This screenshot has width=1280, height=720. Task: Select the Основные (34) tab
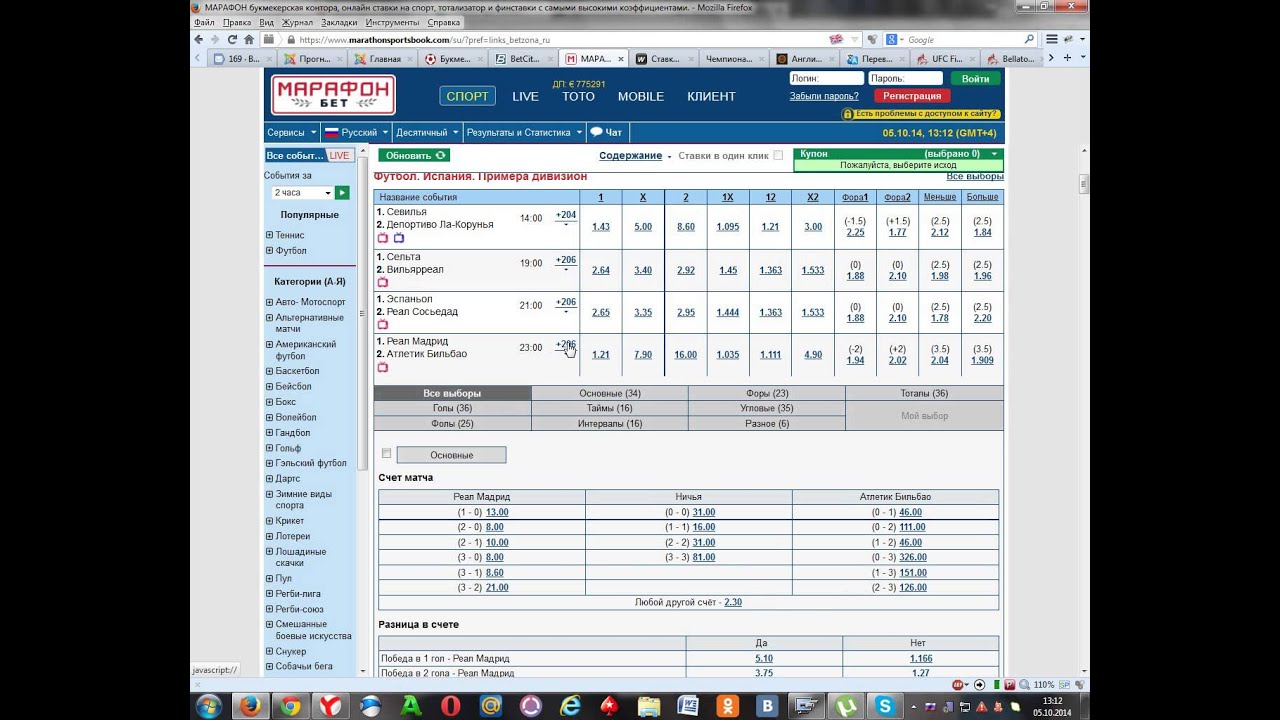609,393
